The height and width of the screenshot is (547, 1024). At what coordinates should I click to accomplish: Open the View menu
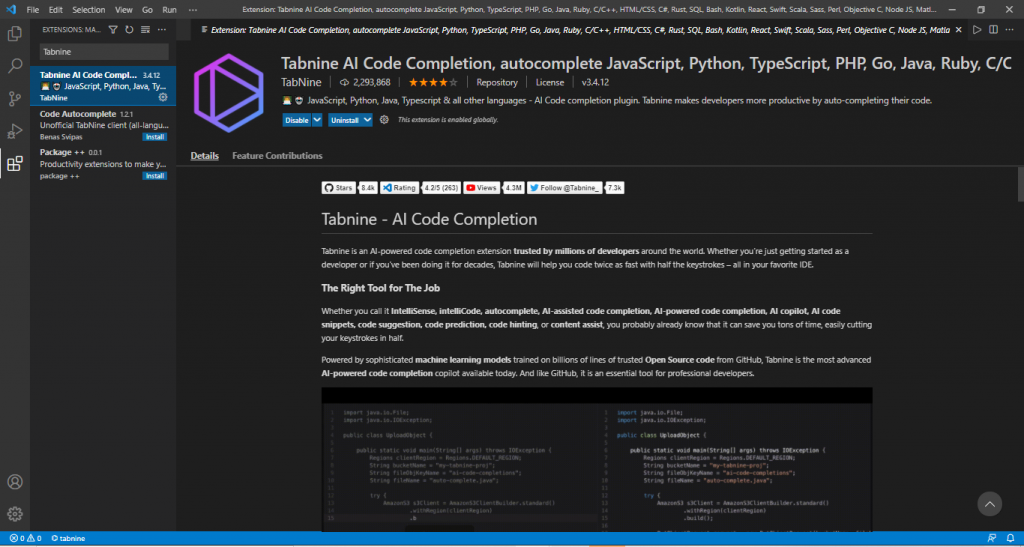[123, 10]
